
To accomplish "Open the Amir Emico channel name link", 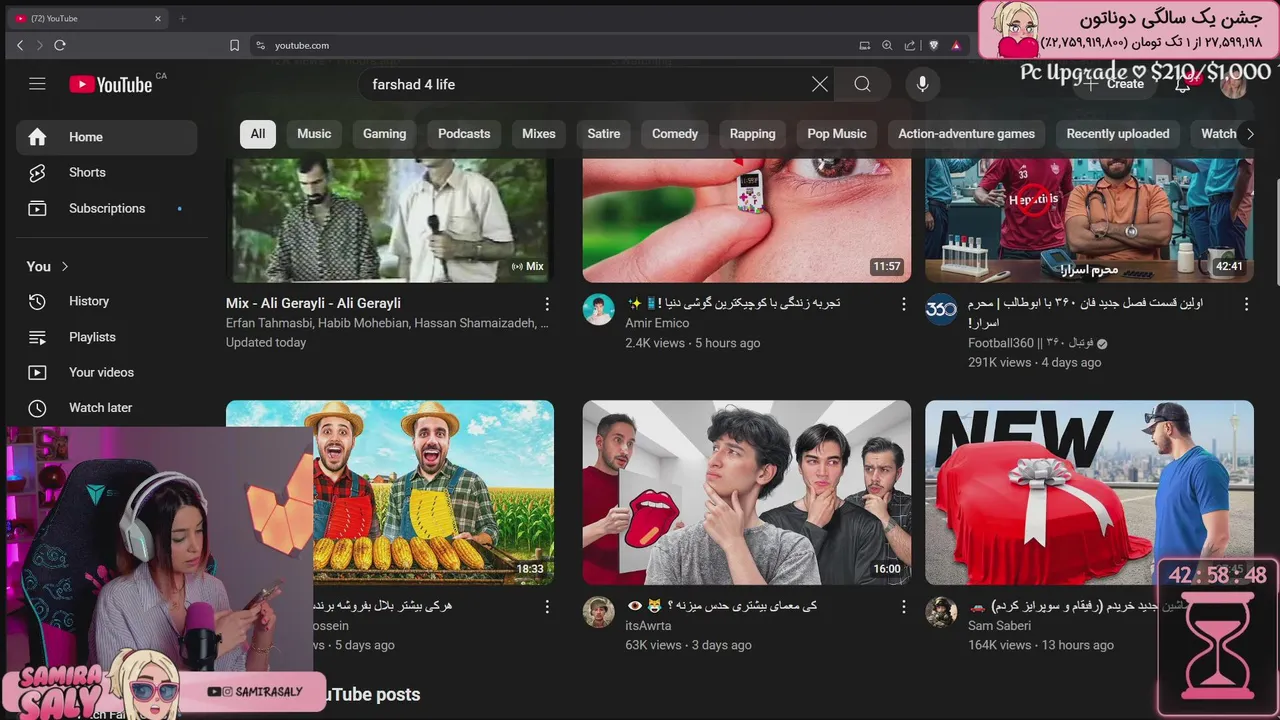I will [657, 323].
